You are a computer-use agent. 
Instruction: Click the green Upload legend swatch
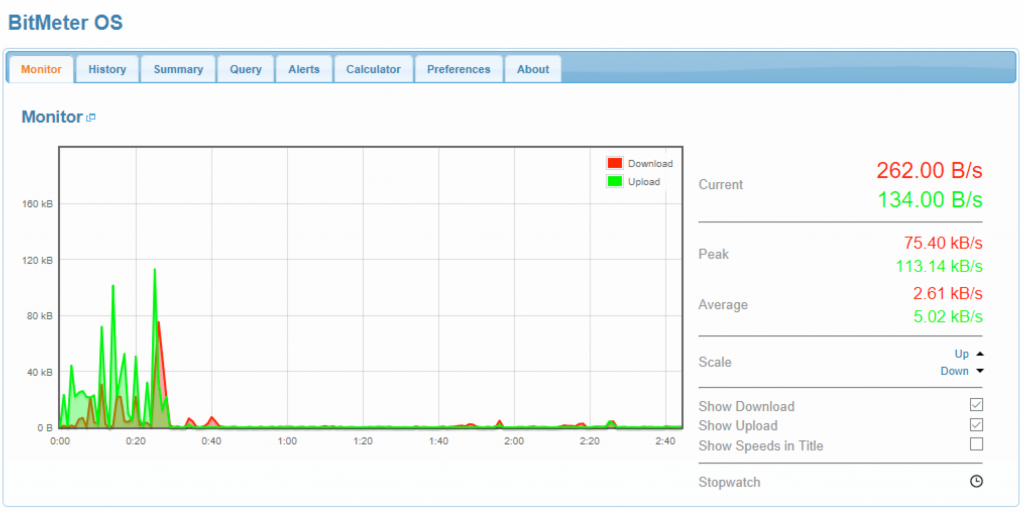click(x=614, y=181)
